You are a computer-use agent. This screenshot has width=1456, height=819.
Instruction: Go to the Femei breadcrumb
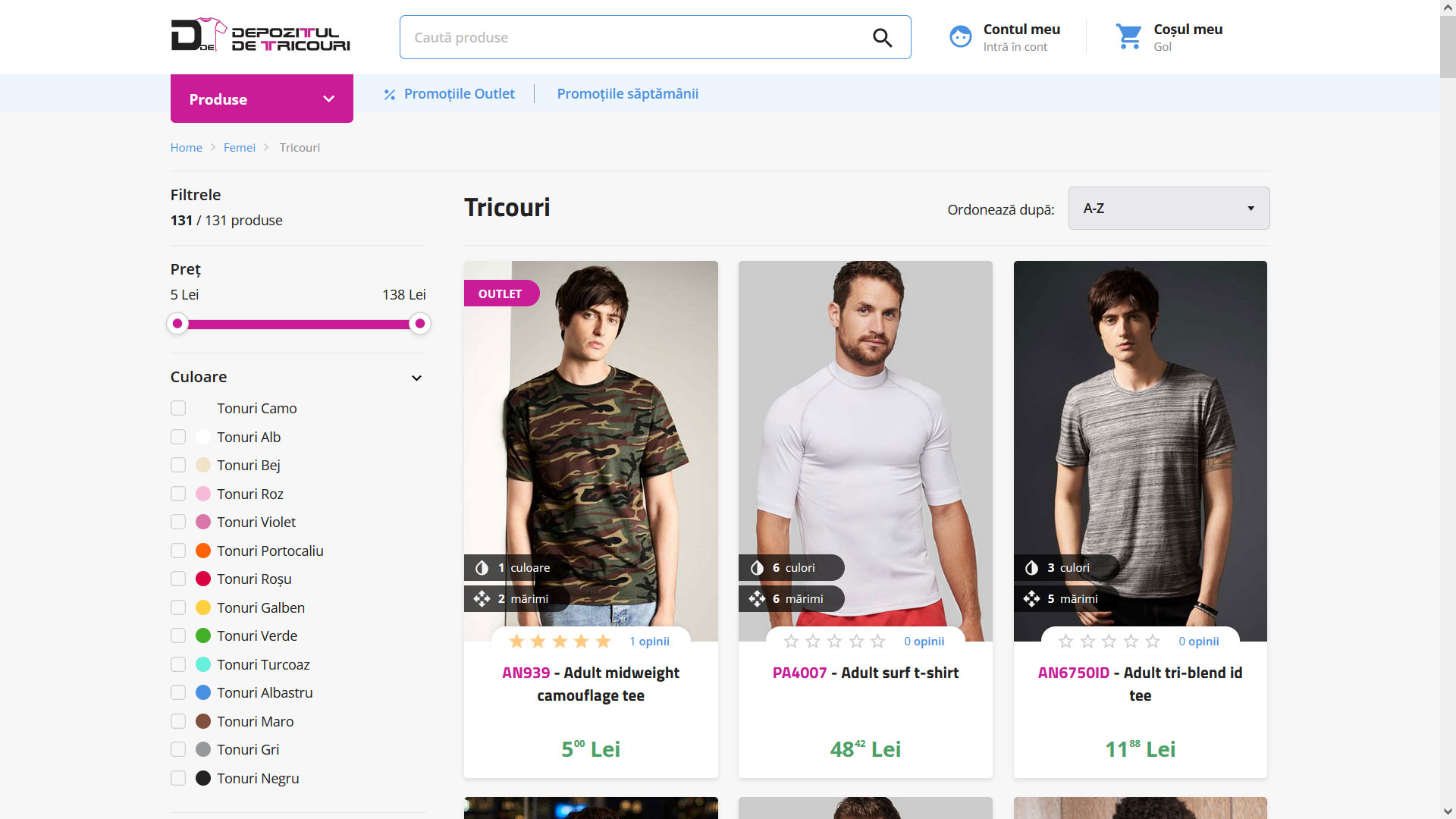[239, 148]
